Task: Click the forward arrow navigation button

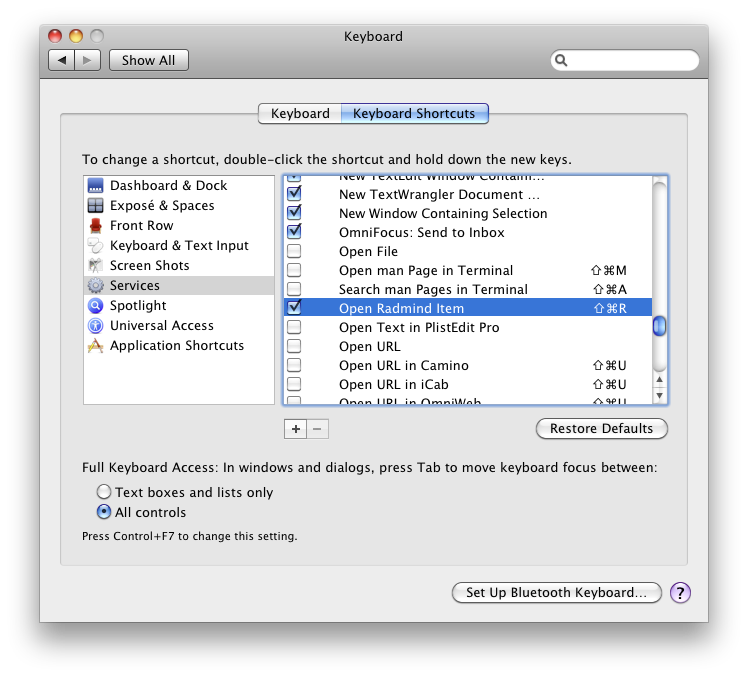Action: [x=87, y=60]
